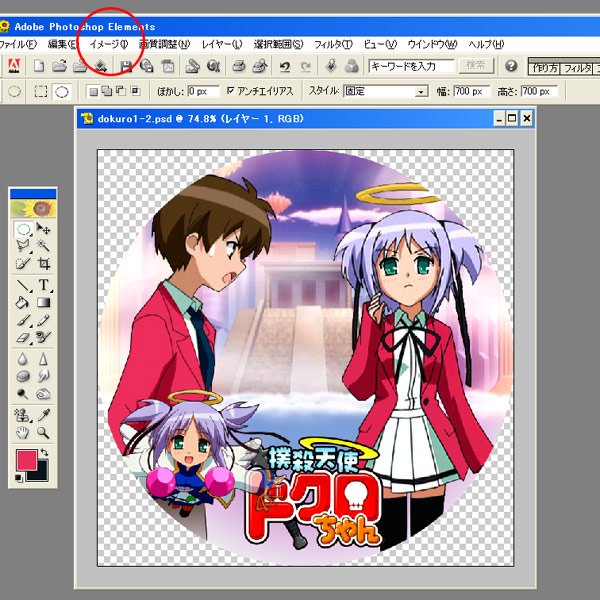The height and width of the screenshot is (600, 600).
Task: Select the Pencil tool
Action: tap(43, 320)
